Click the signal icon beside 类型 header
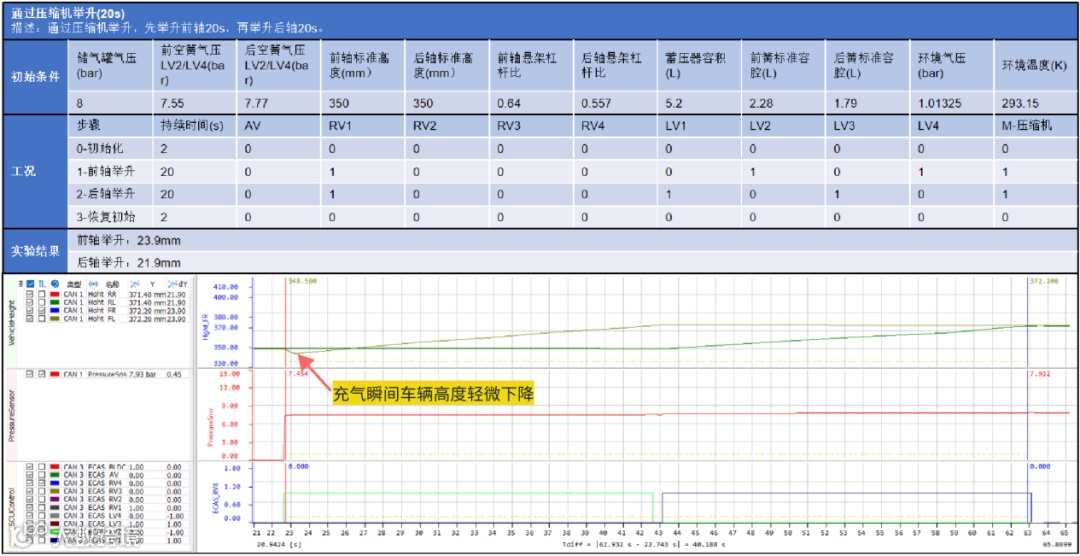 pos(93,284)
